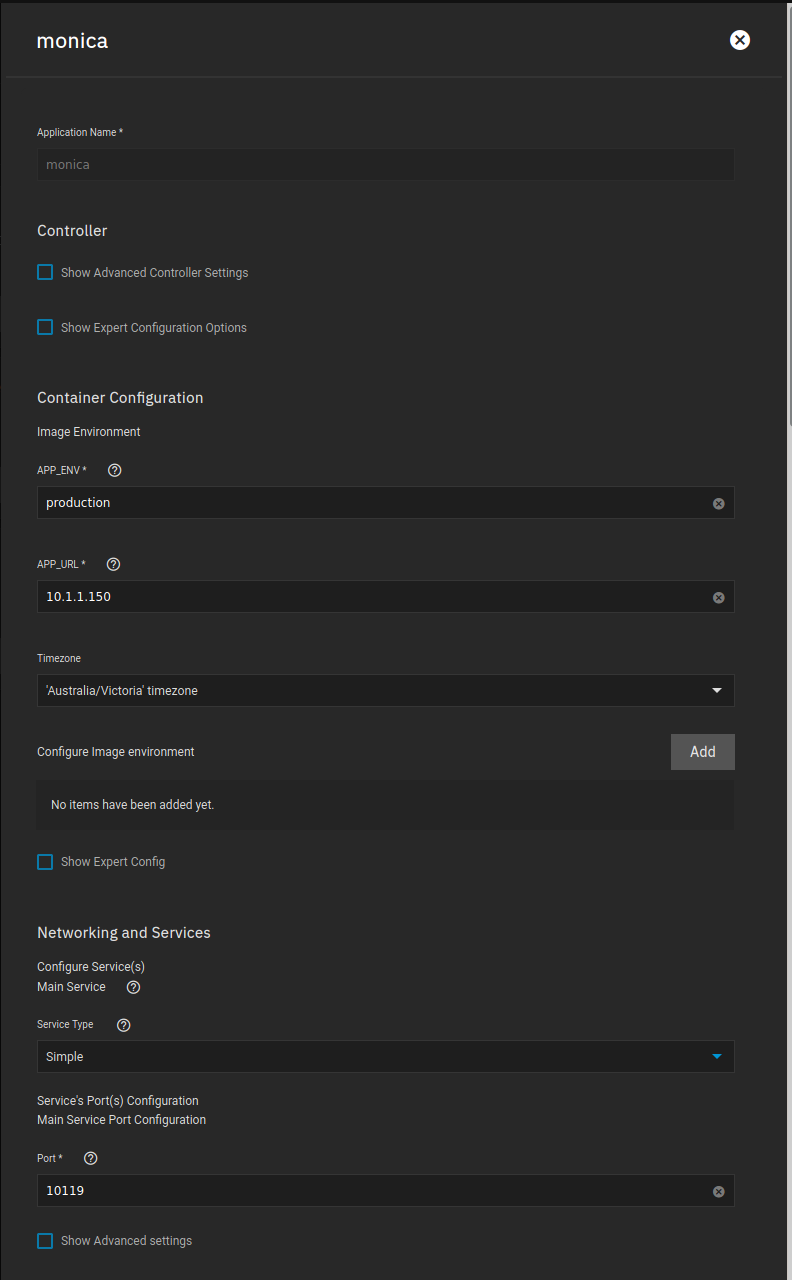Open help tooltip for Port
The height and width of the screenshot is (1280, 792).
point(91,1159)
